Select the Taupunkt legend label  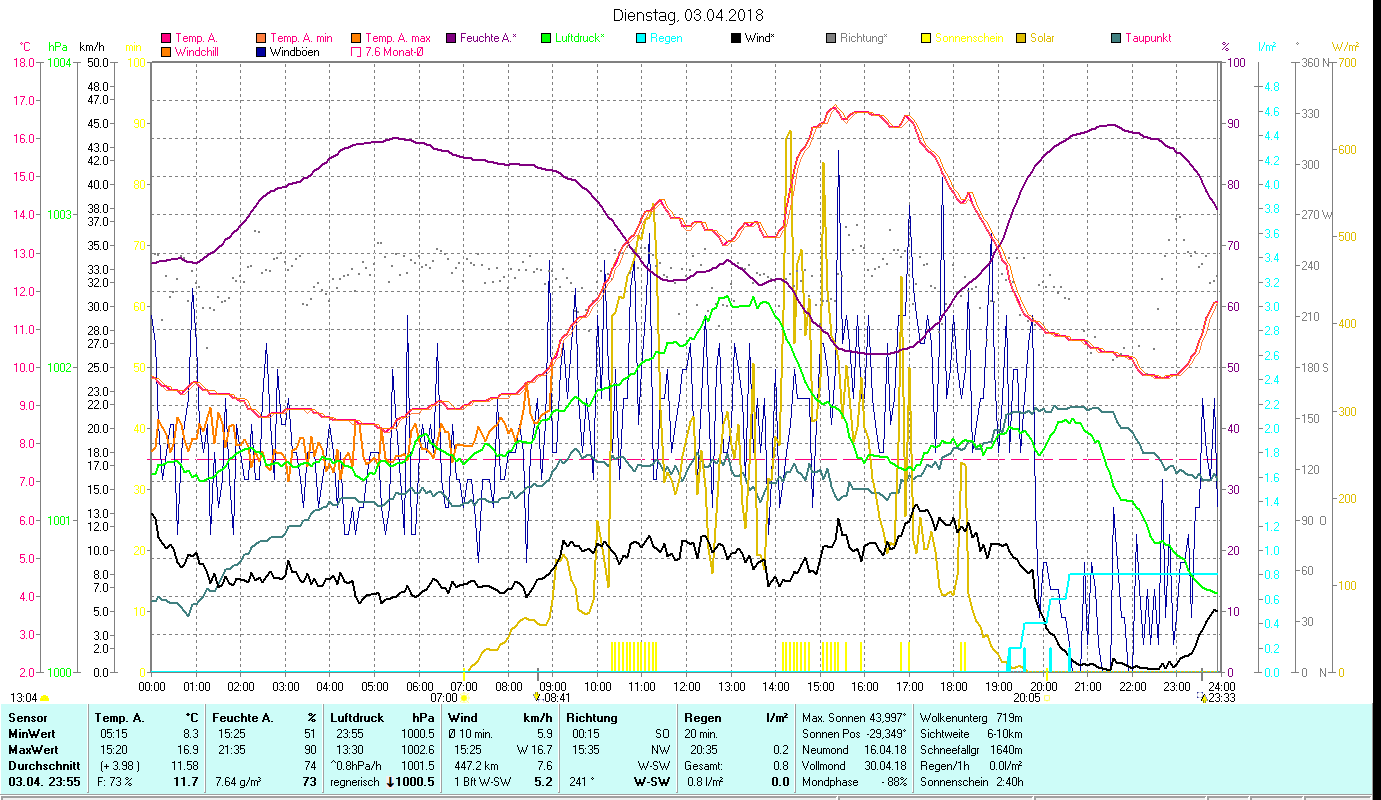coord(1147,38)
